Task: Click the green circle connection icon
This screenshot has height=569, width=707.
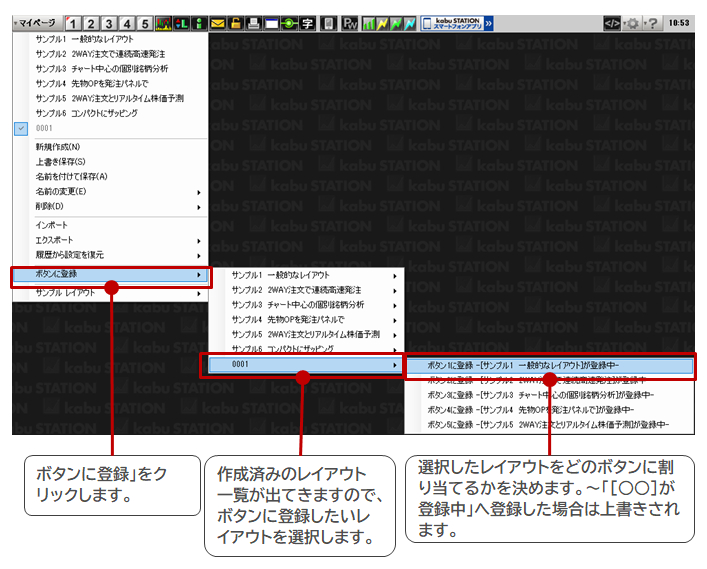Action: [x=289, y=23]
